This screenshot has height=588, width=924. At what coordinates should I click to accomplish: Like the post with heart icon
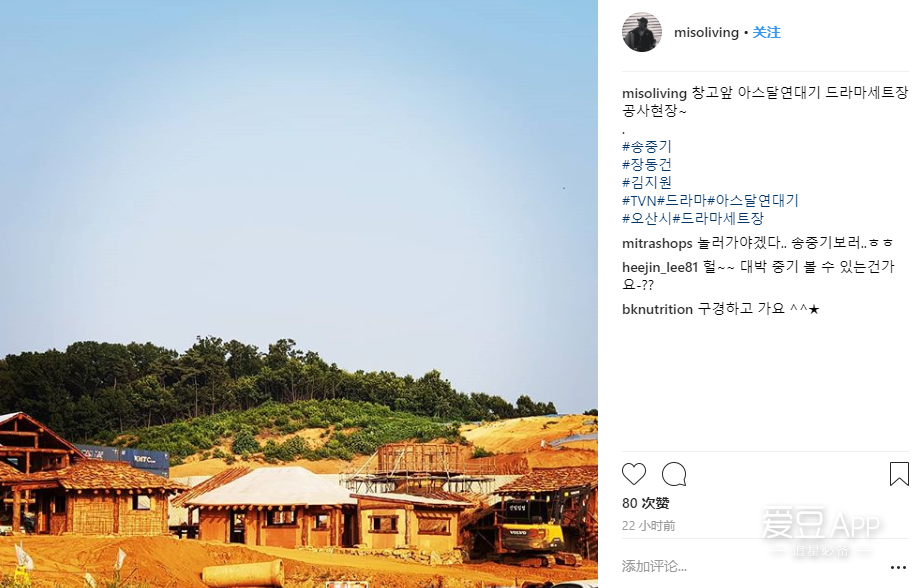[634, 474]
